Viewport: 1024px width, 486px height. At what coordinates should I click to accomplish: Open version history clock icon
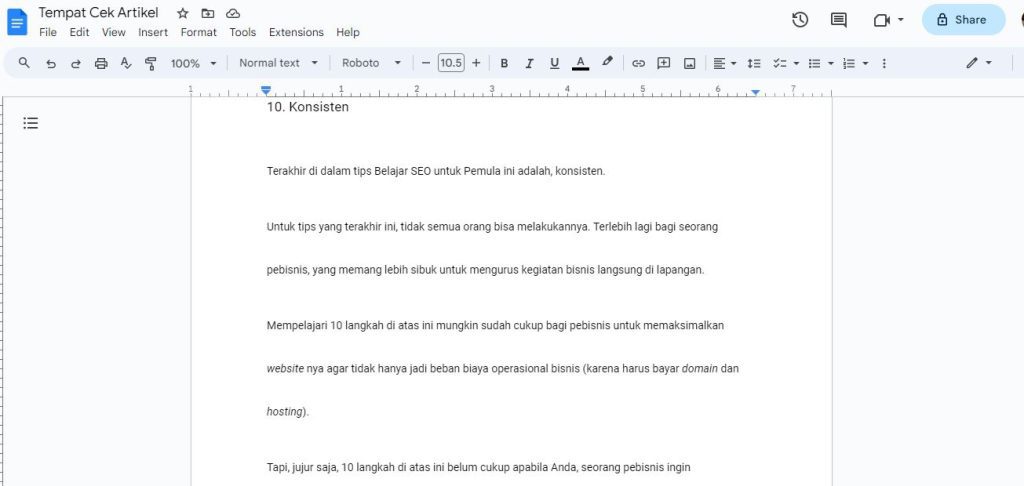click(800, 20)
